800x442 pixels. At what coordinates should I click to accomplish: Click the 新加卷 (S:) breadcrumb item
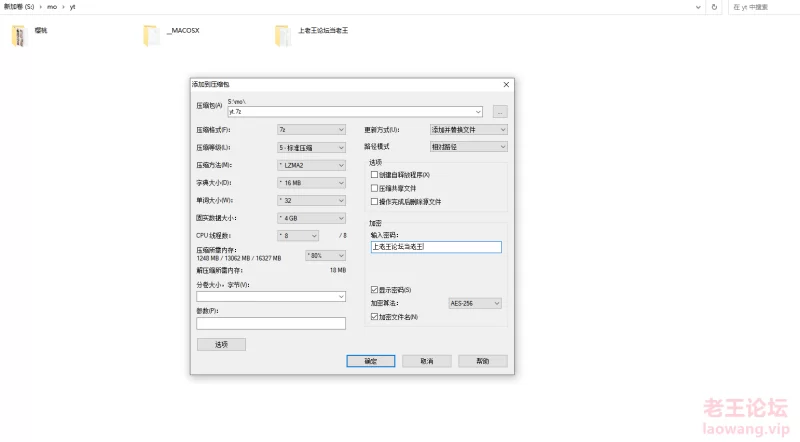20,6
